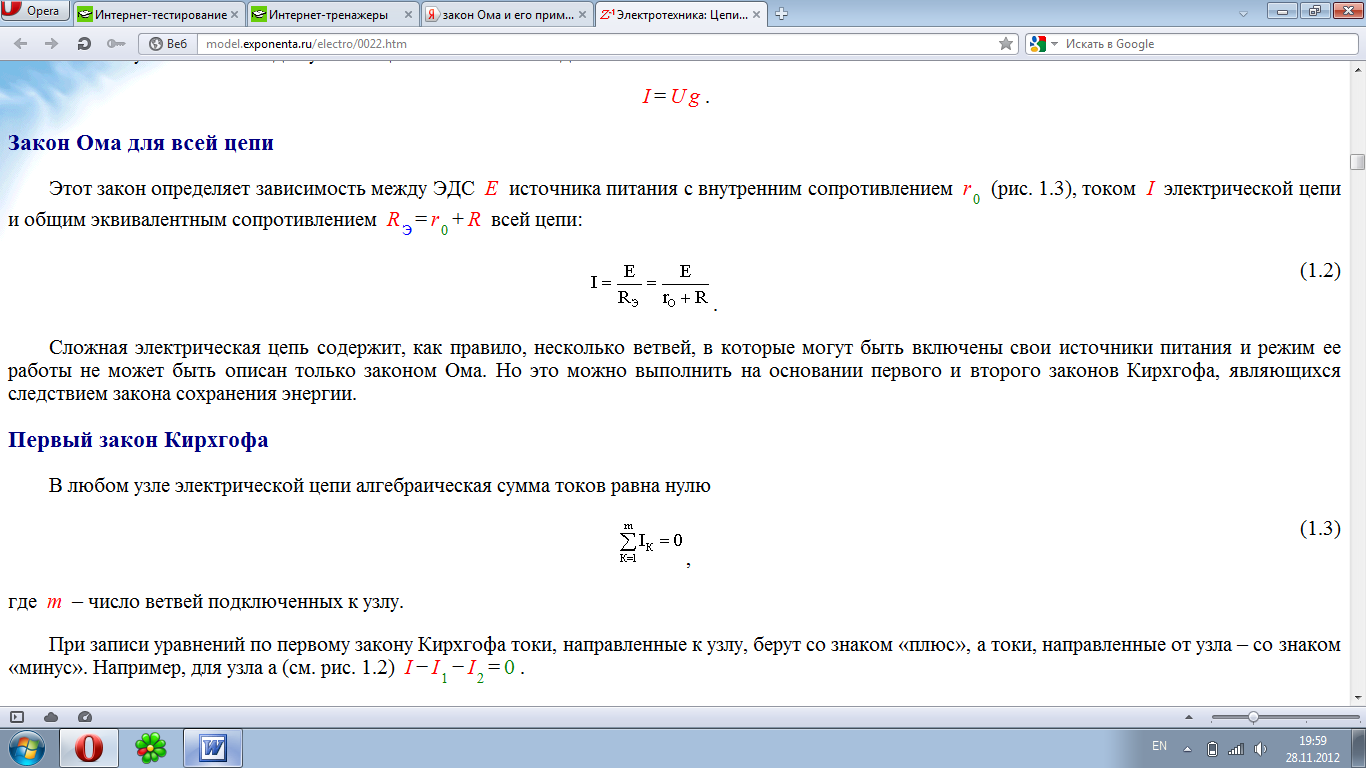The height and width of the screenshot is (768, 1366).
Task: Click the Opera taskbar icon
Action: pyautogui.click(x=89, y=748)
